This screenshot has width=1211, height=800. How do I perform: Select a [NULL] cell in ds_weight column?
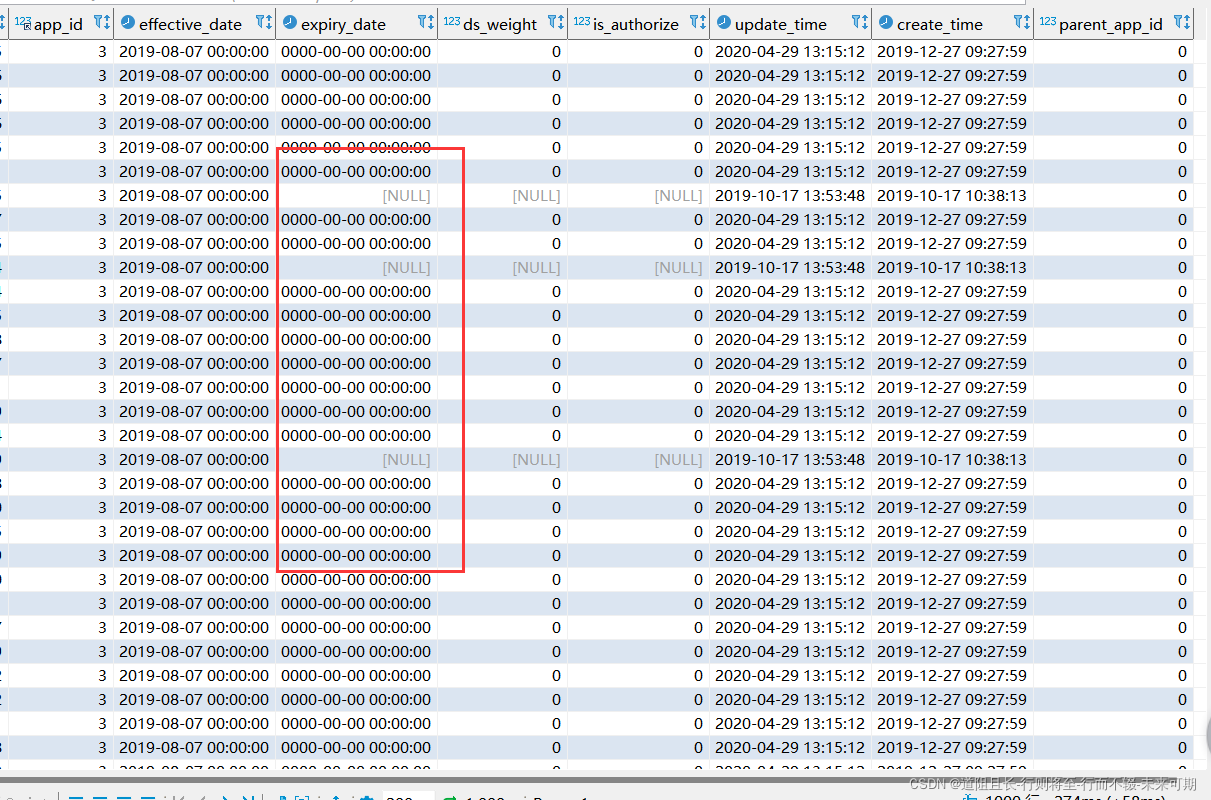(x=537, y=195)
